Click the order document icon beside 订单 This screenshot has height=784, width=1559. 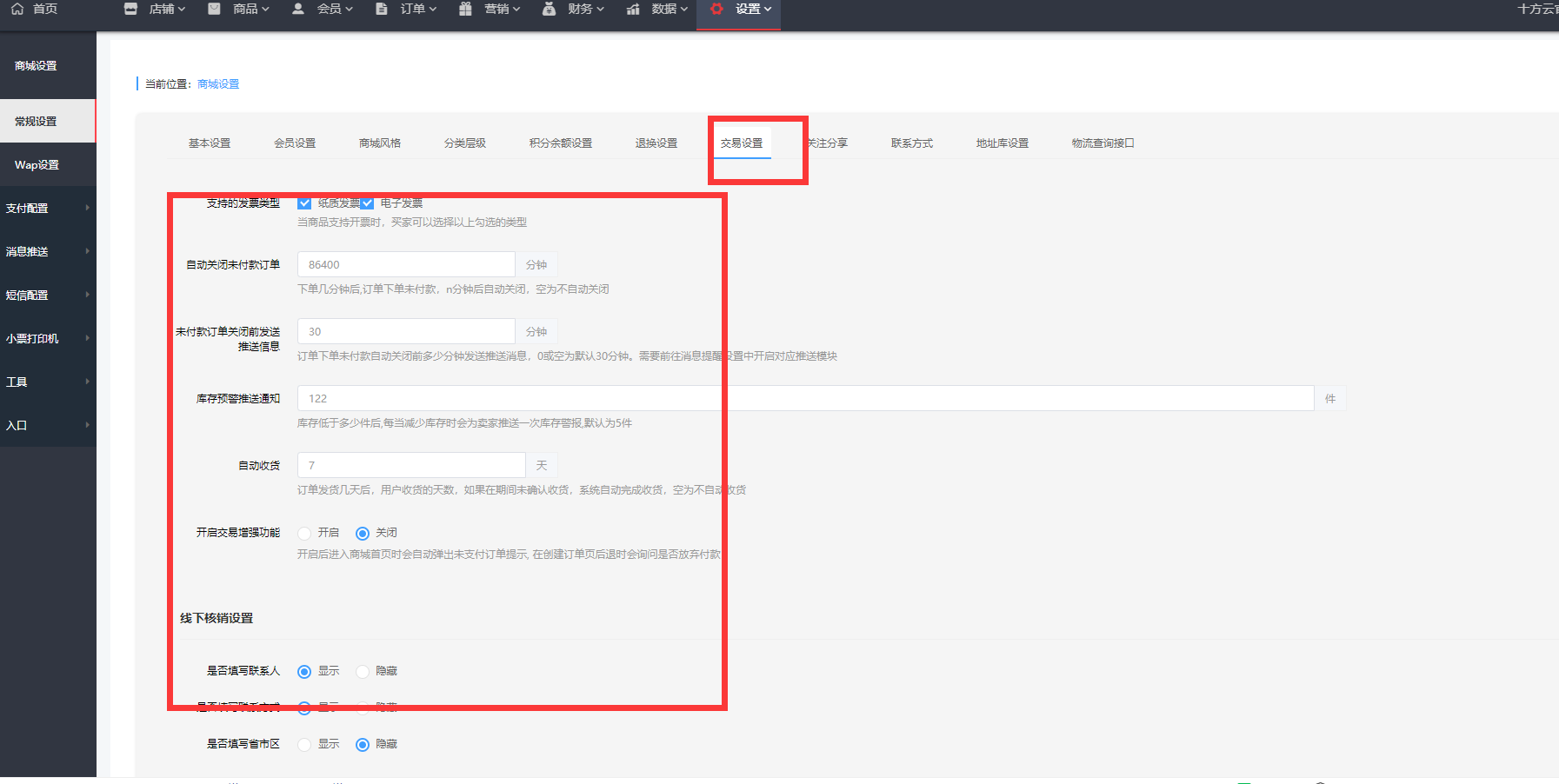tap(382, 9)
